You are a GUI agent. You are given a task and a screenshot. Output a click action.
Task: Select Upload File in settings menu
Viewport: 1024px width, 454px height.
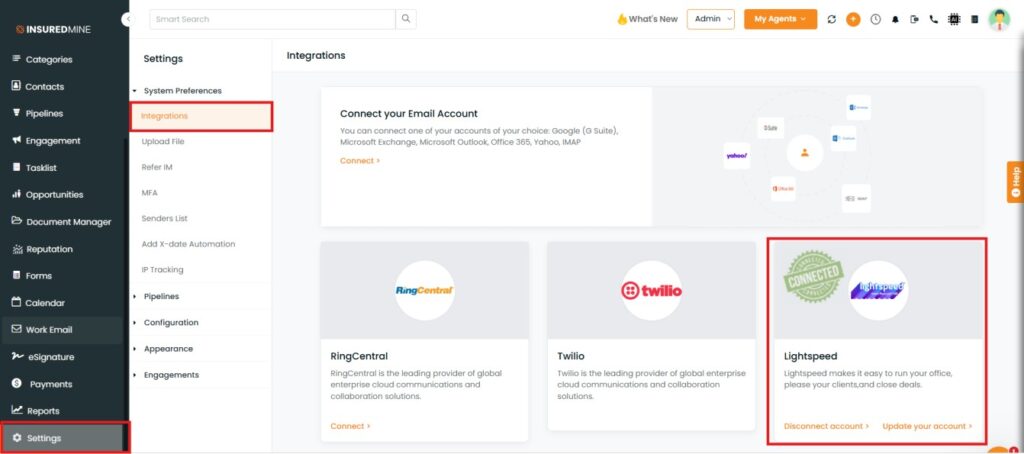click(x=163, y=142)
